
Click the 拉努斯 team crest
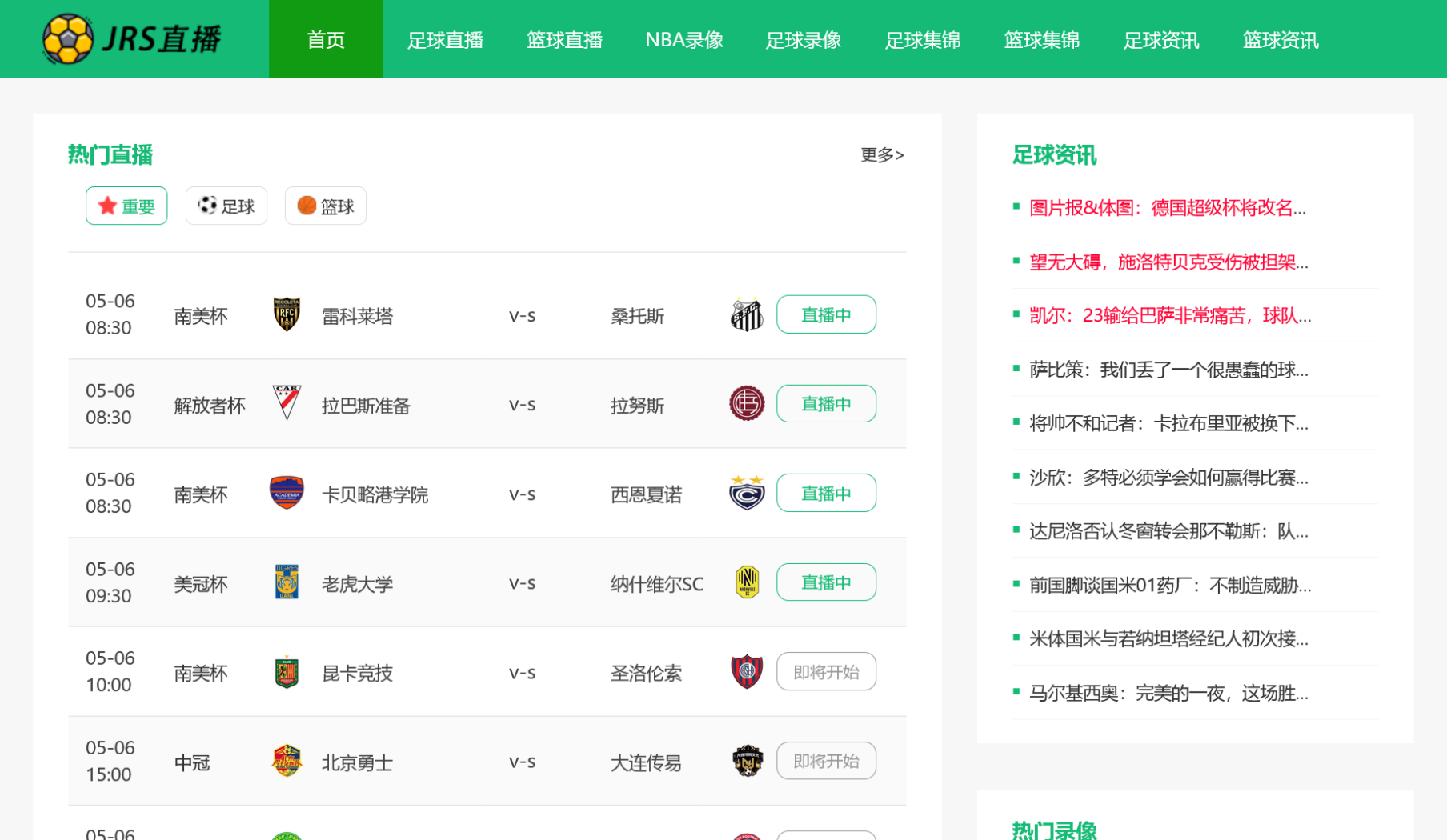point(747,403)
